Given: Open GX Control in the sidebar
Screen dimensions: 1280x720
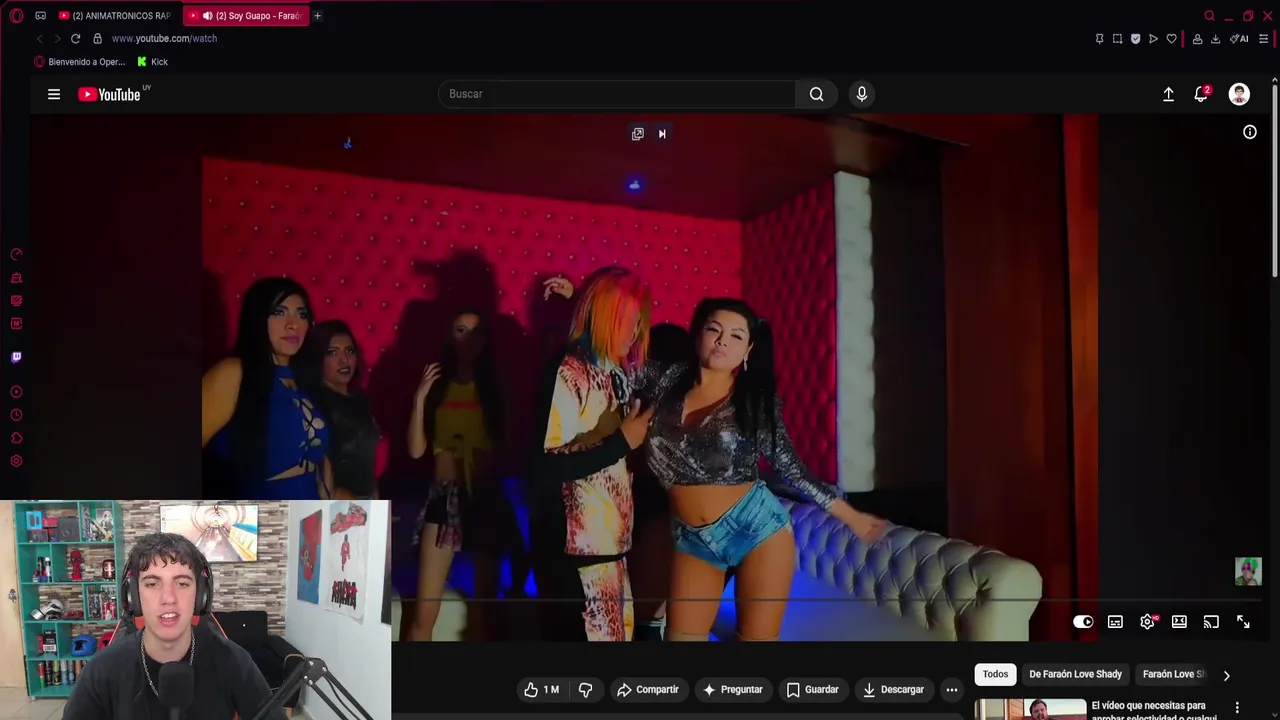Looking at the screenshot, I should 16,254.
